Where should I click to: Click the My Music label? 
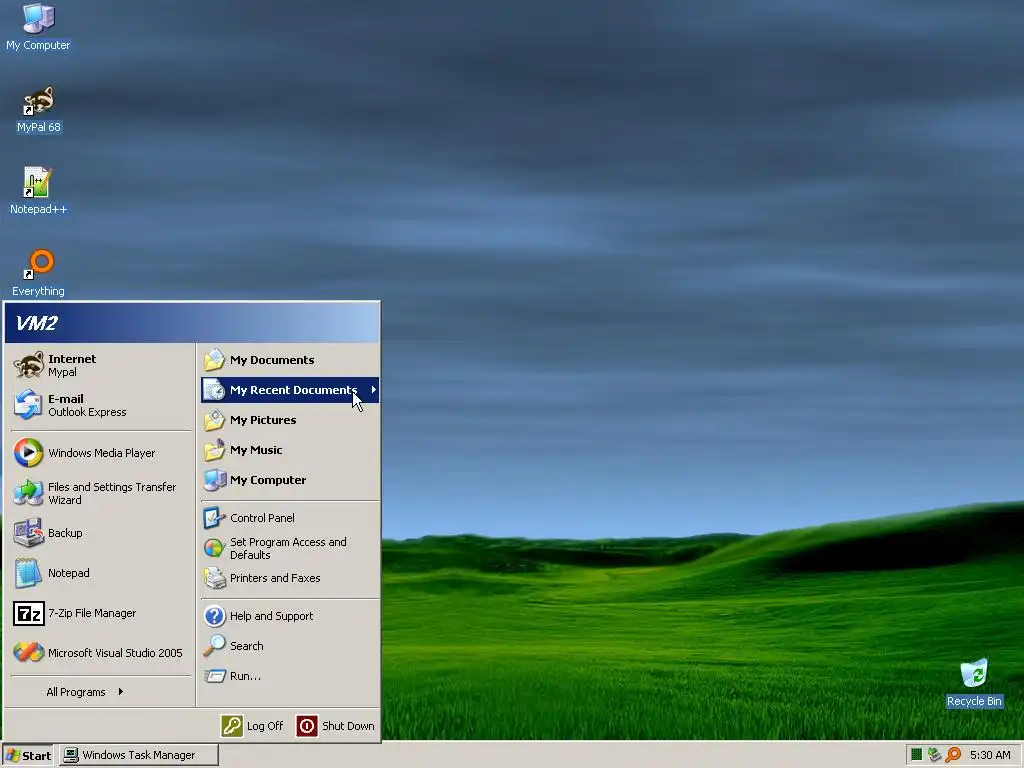pos(256,450)
